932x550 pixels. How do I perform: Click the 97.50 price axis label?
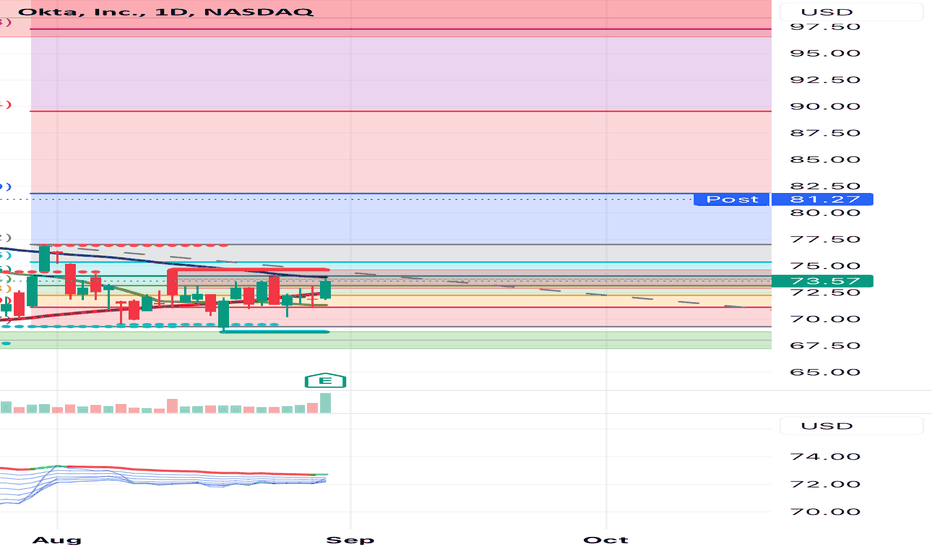[825, 27]
